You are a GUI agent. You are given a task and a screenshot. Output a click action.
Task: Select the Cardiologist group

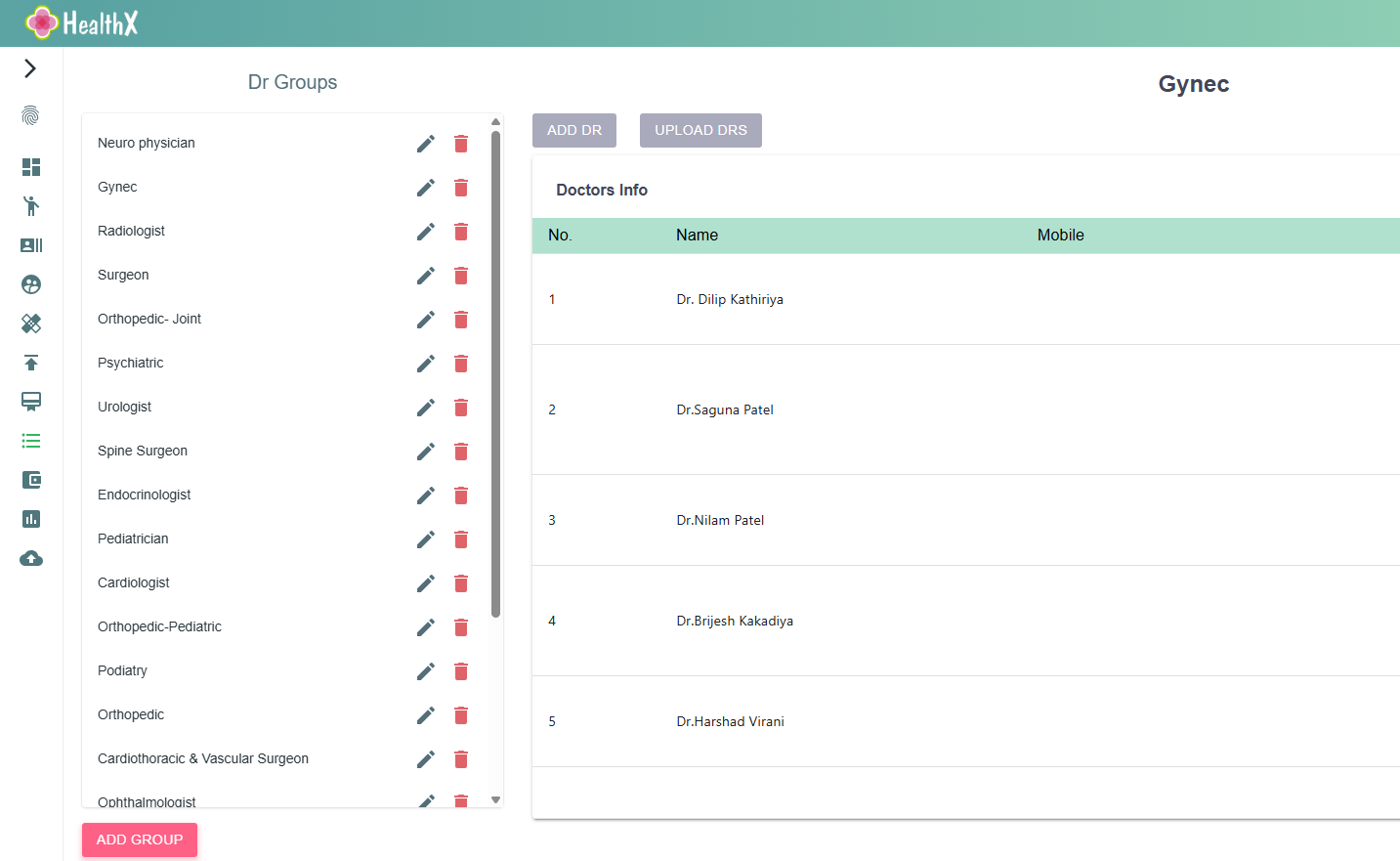(134, 582)
